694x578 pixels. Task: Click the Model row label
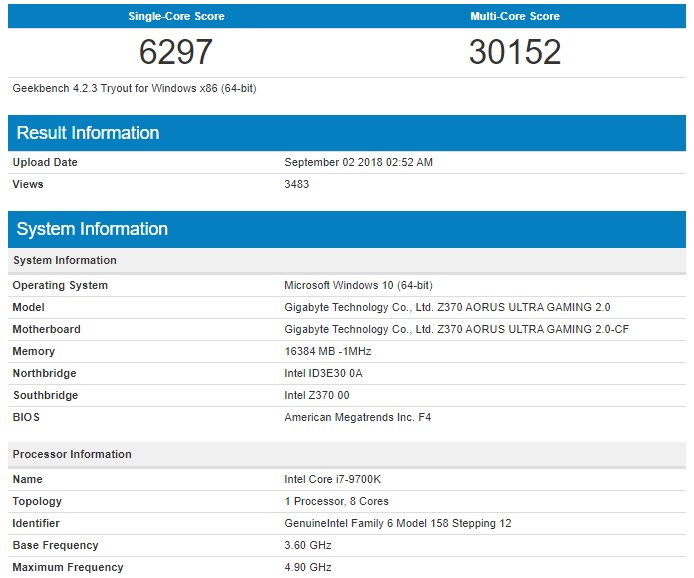tap(28, 308)
